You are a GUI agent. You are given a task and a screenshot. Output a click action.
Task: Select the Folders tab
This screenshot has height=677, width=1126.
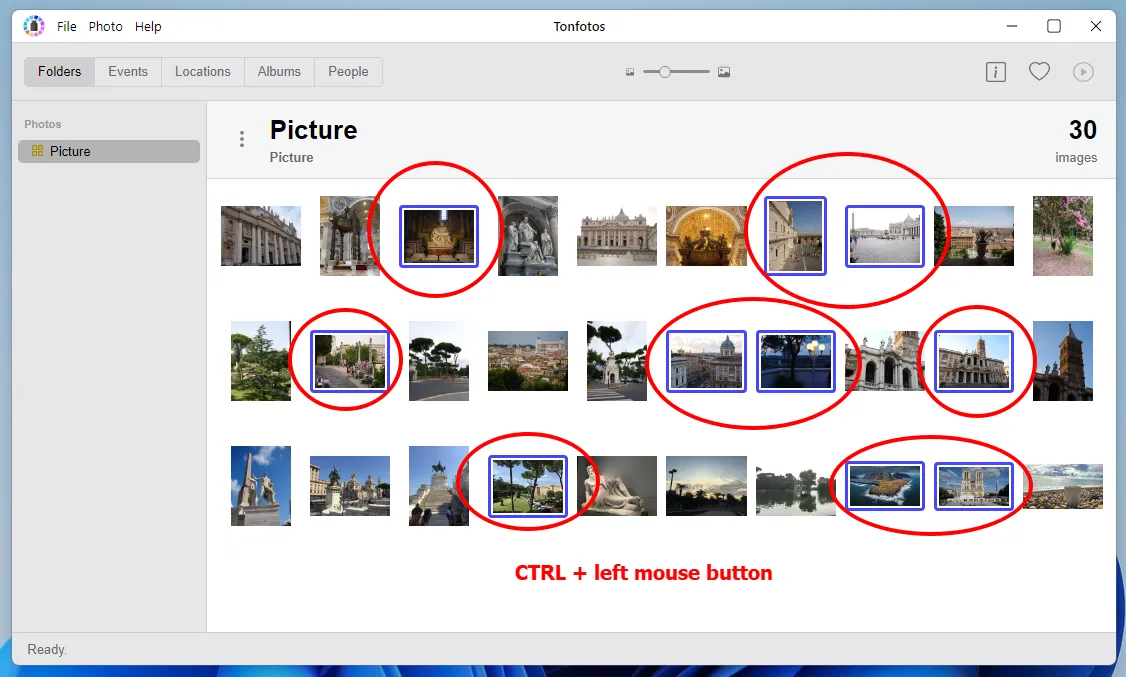58,71
